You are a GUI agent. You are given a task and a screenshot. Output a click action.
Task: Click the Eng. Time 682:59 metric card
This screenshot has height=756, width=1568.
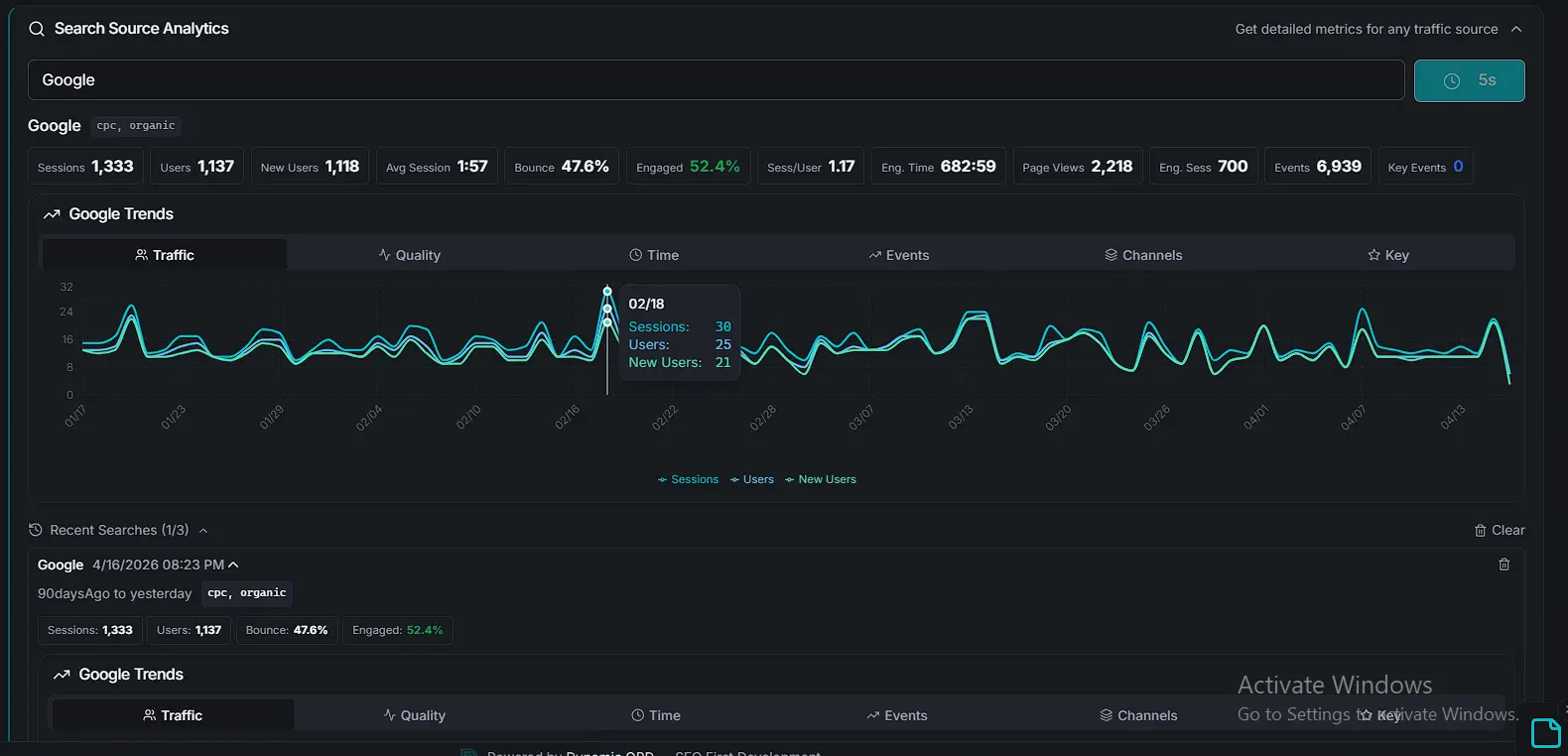tap(939, 166)
